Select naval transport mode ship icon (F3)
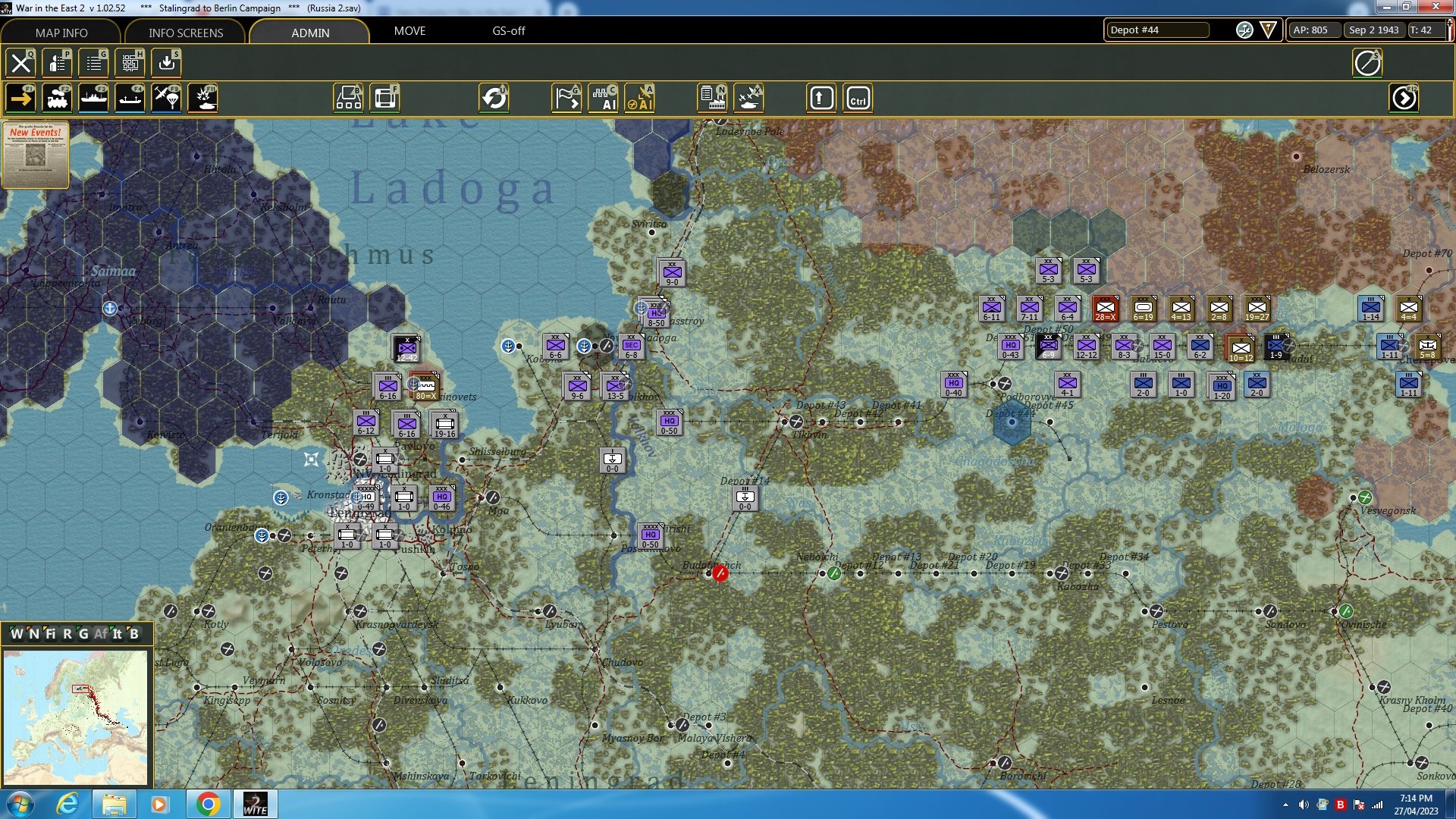 click(93, 99)
